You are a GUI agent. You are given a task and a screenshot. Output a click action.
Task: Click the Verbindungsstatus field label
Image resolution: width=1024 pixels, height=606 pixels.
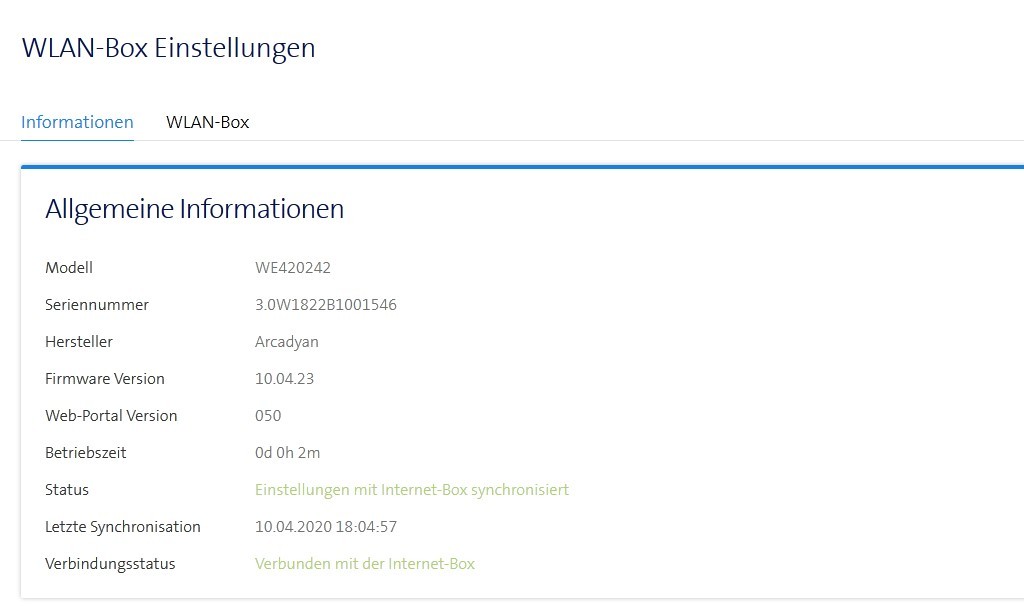110,563
